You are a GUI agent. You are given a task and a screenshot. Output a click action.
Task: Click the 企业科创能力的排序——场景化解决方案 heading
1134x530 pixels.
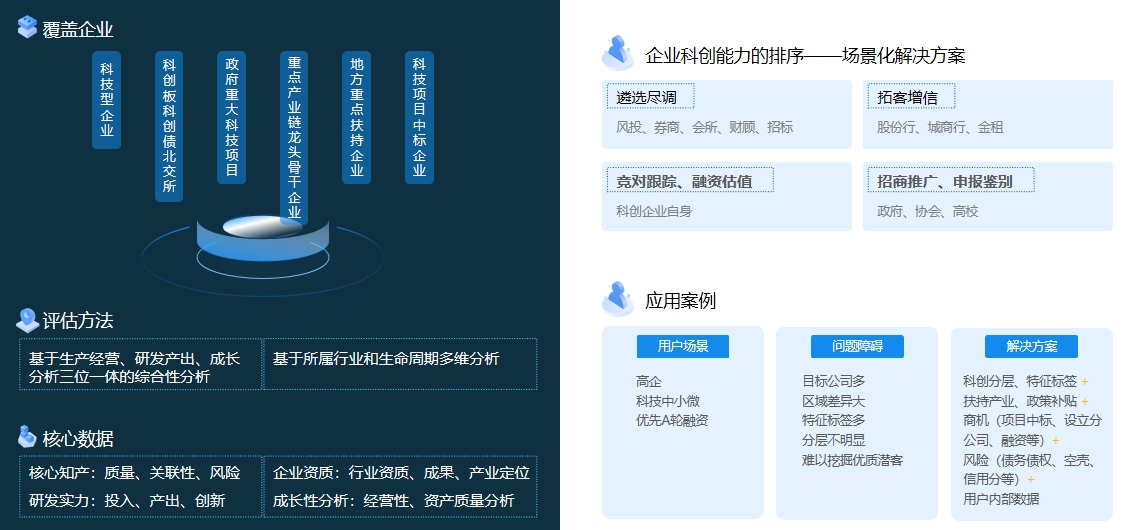(x=805, y=56)
